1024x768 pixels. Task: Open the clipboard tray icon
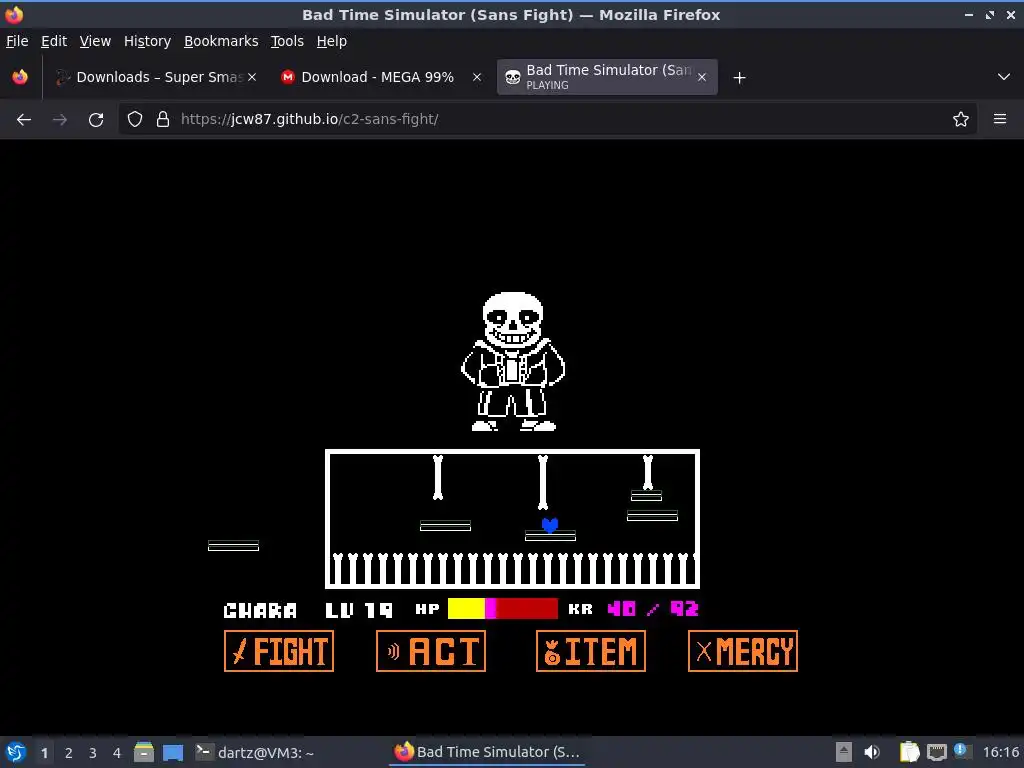[x=909, y=752]
